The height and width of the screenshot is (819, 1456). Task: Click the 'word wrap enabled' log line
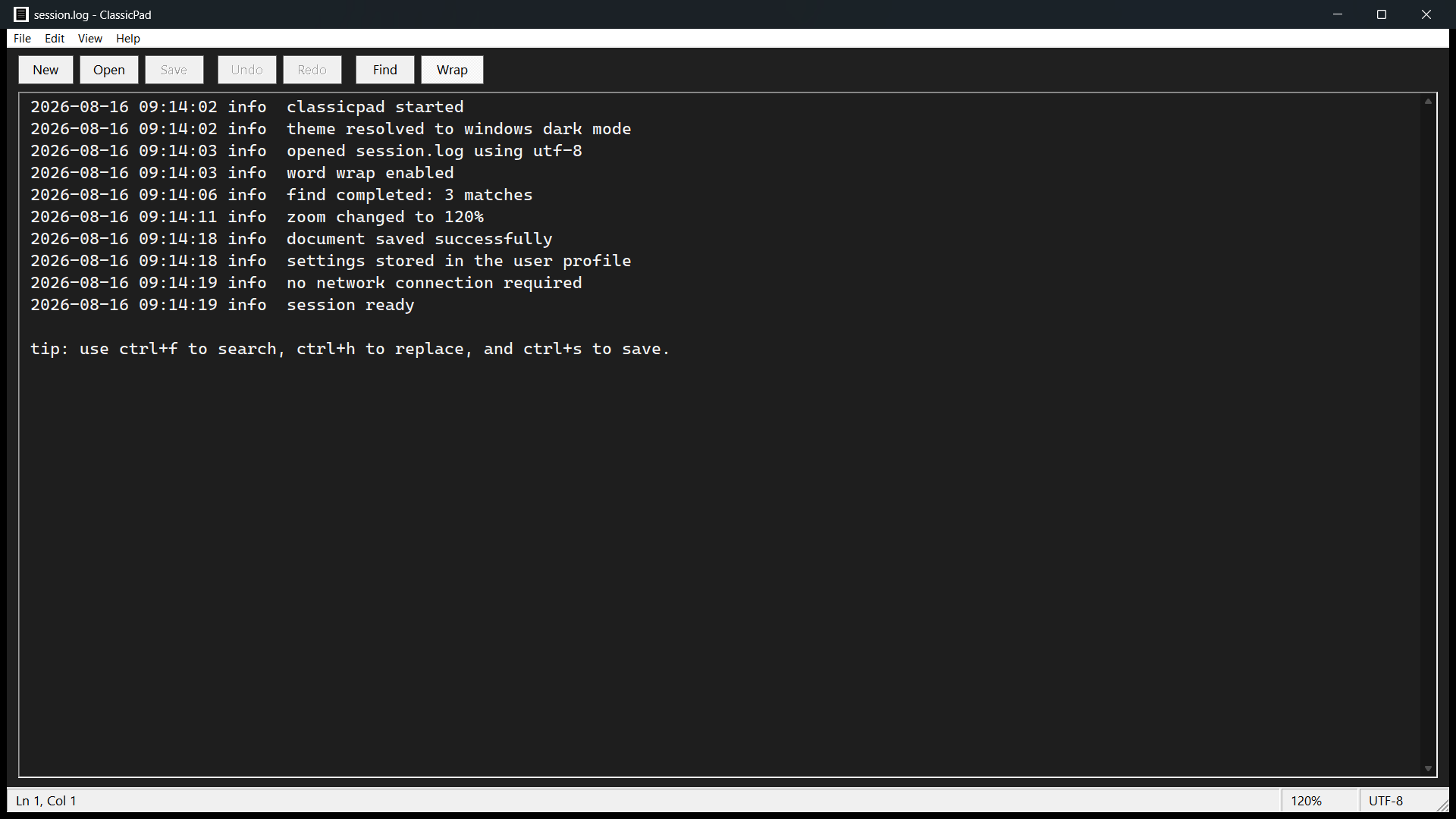click(243, 173)
